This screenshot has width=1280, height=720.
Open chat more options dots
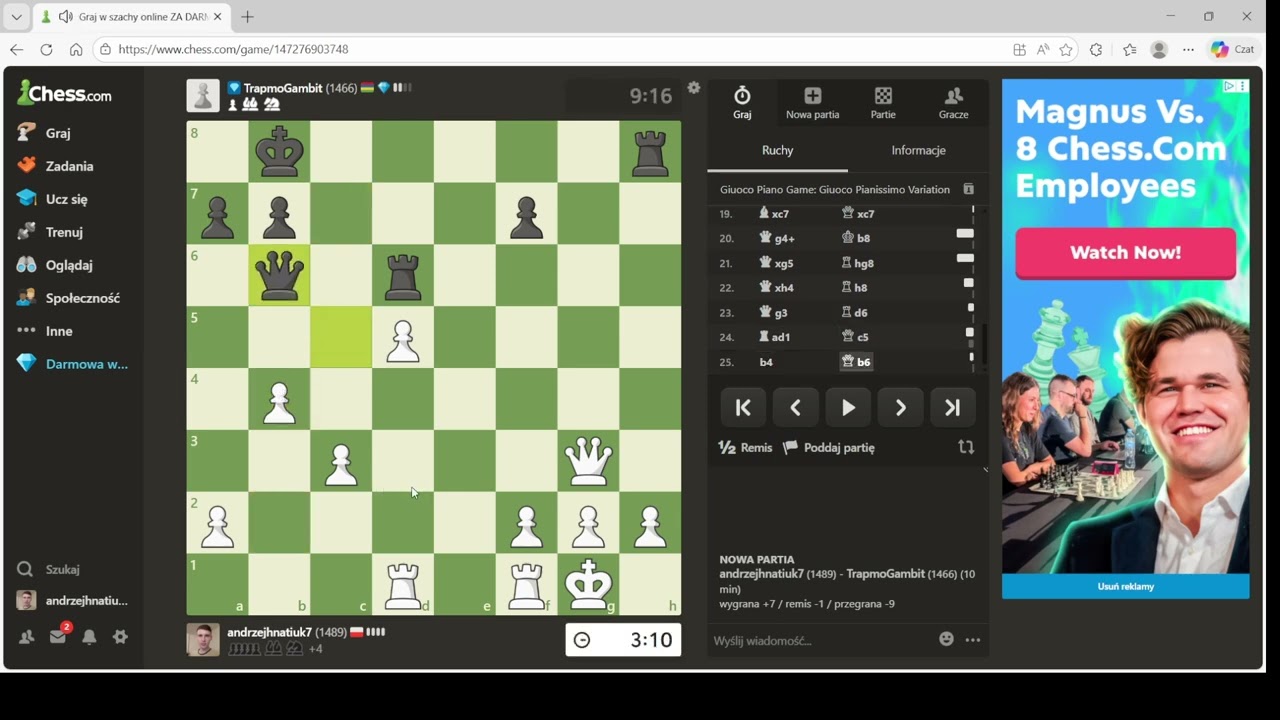[972, 640]
